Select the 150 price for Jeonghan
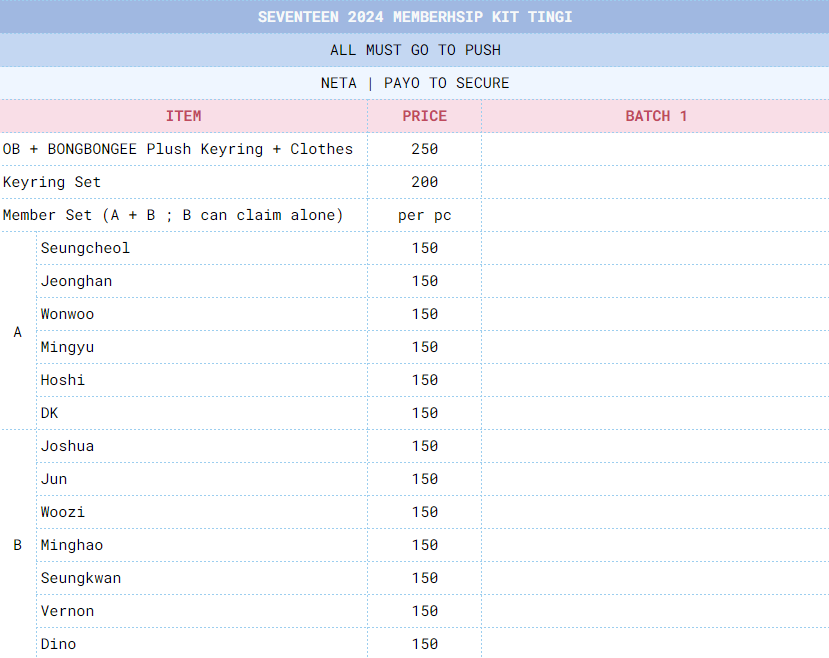The width and height of the screenshot is (829, 658). [x=425, y=281]
